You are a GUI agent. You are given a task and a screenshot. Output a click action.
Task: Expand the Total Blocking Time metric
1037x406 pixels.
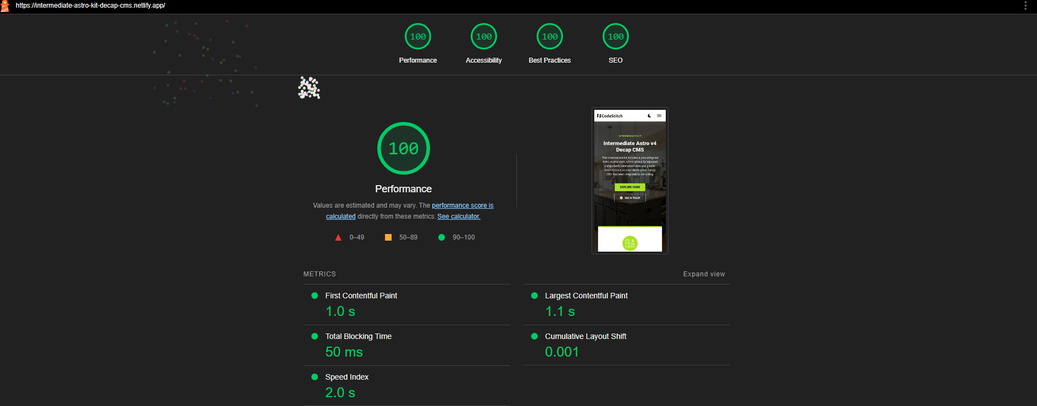[358, 337]
